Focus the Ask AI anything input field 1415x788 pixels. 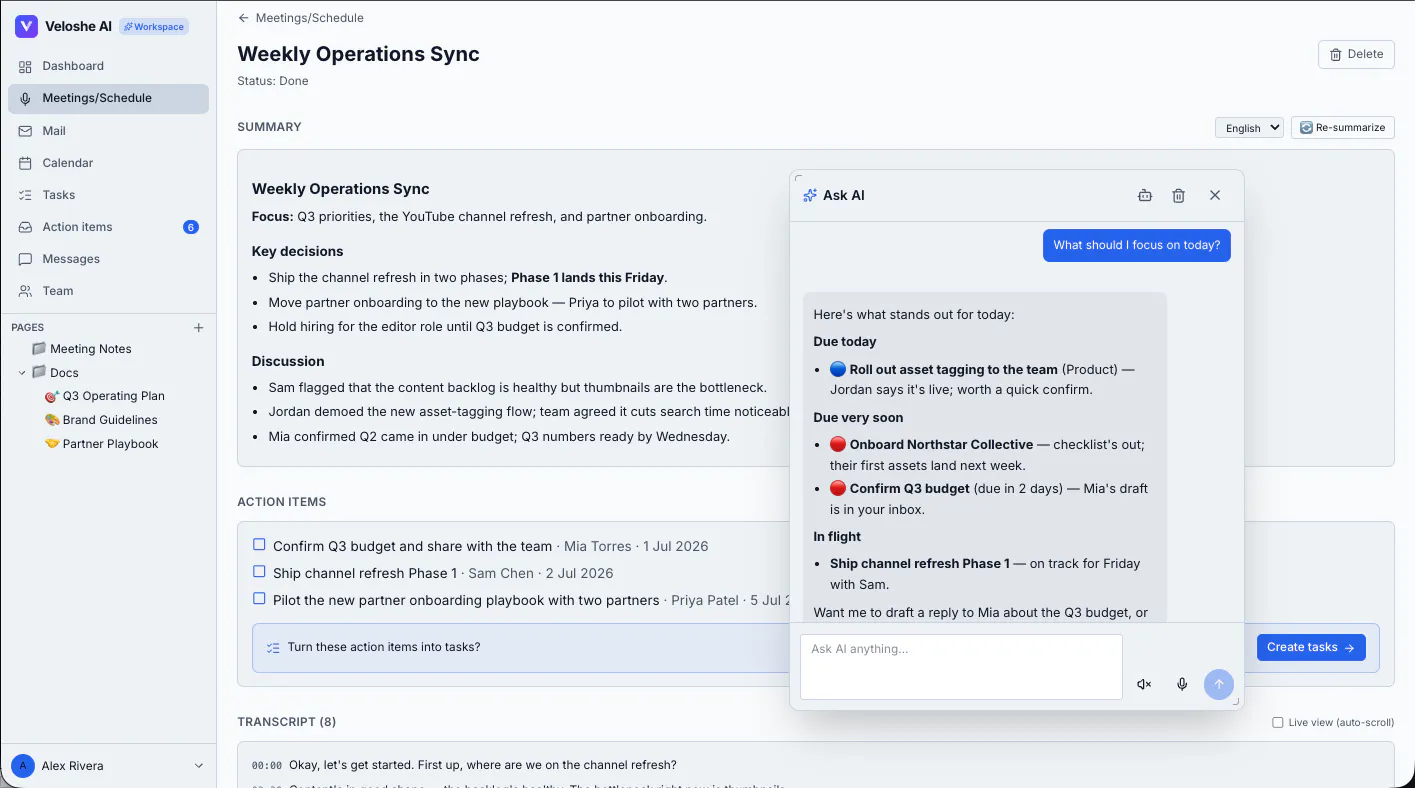point(961,666)
